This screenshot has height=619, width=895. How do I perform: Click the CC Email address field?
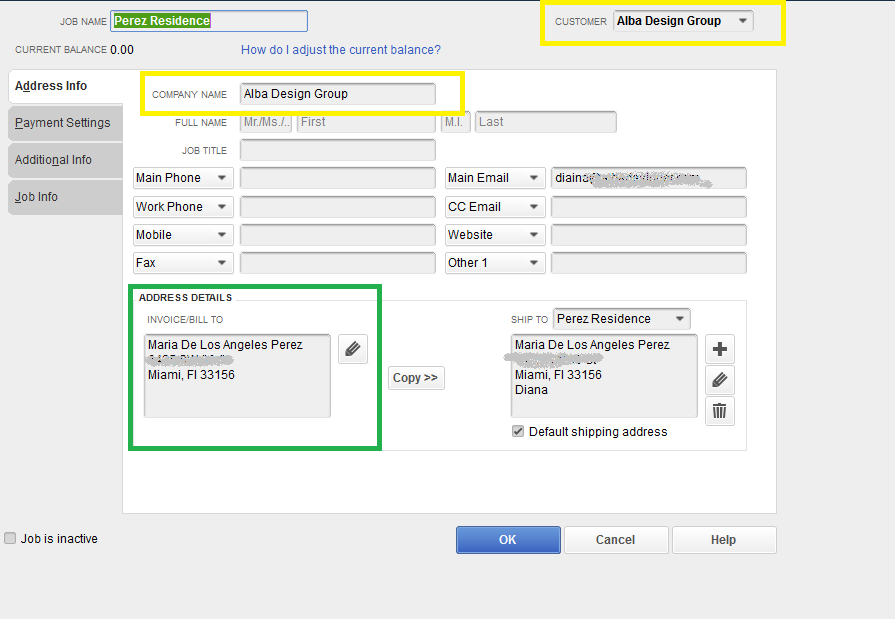(x=648, y=207)
